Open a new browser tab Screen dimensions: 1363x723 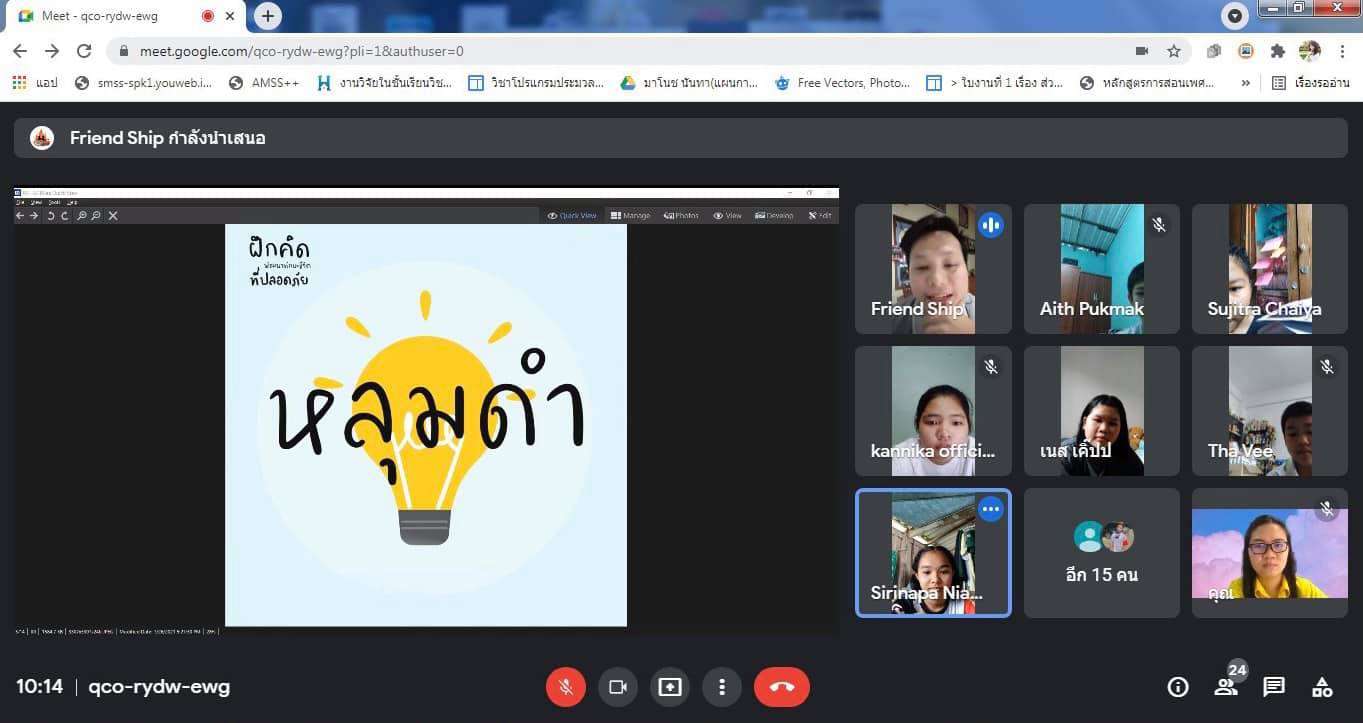(267, 16)
